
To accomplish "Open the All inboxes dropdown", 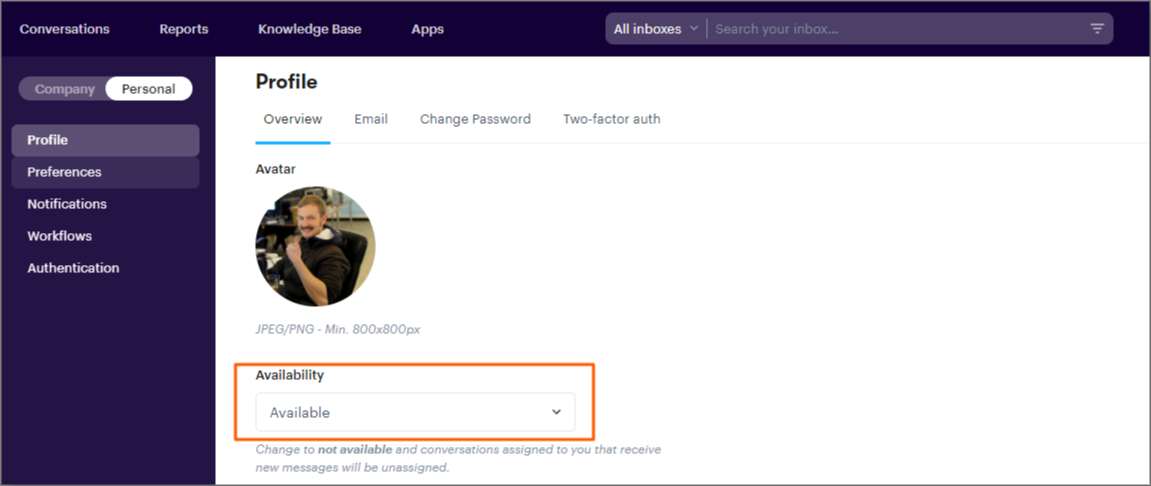I will 655,29.
